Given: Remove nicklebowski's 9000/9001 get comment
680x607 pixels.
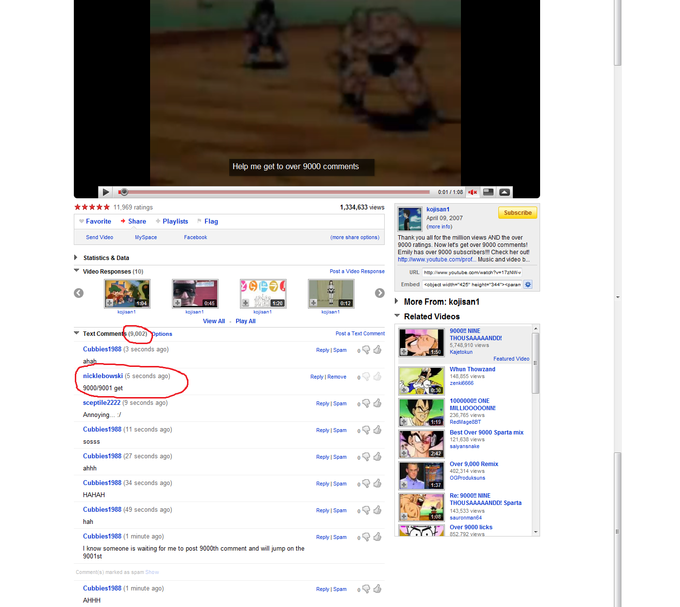Looking at the screenshot, I should pos(337,377).
